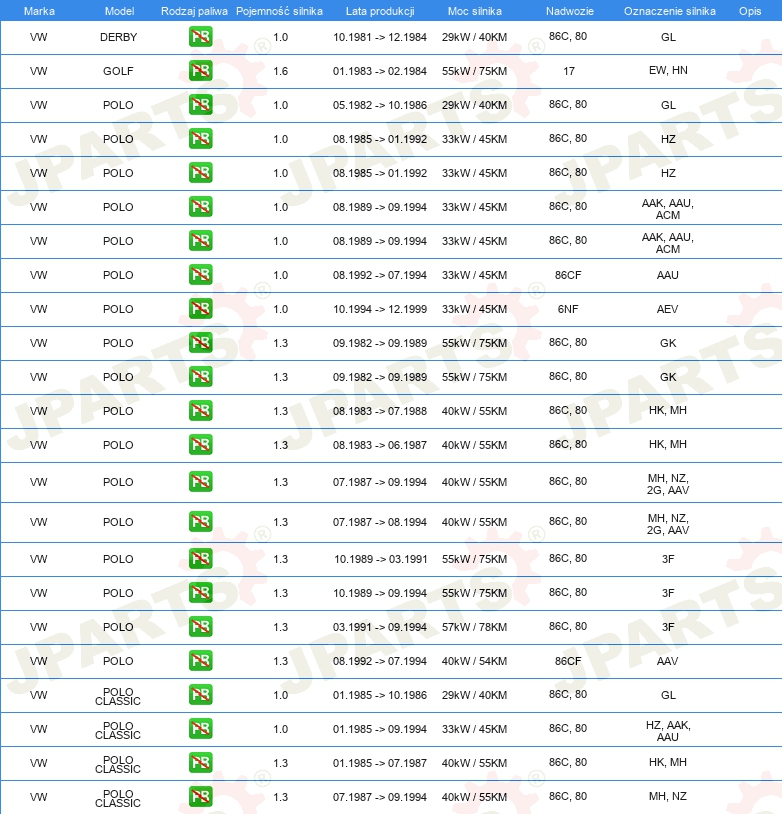Viewport: 782px width, 814px height.
Task: Select the GOLF model cell
Action: (x=118, y=71)
